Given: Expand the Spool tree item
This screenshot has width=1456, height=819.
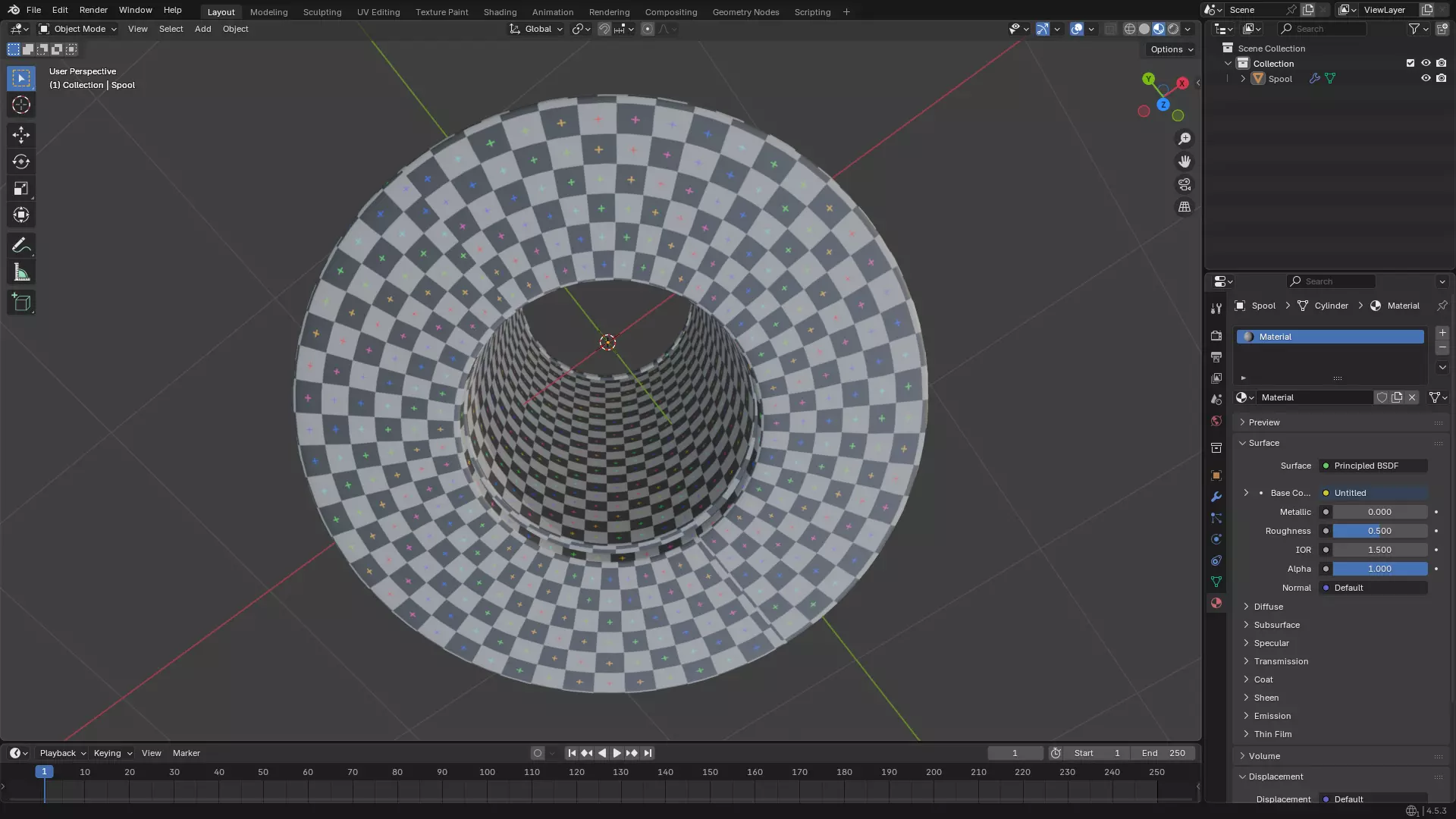Looking at the screenshot, I should pyautogui.click(x=1243, y=78).
